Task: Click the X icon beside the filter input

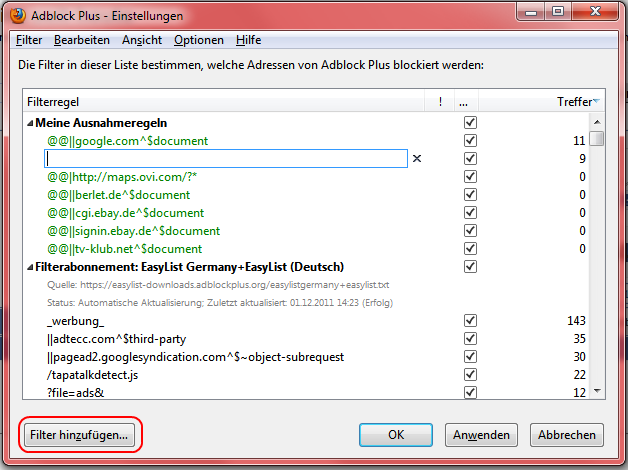Action: pyautogui.click(x=418, y=158)
